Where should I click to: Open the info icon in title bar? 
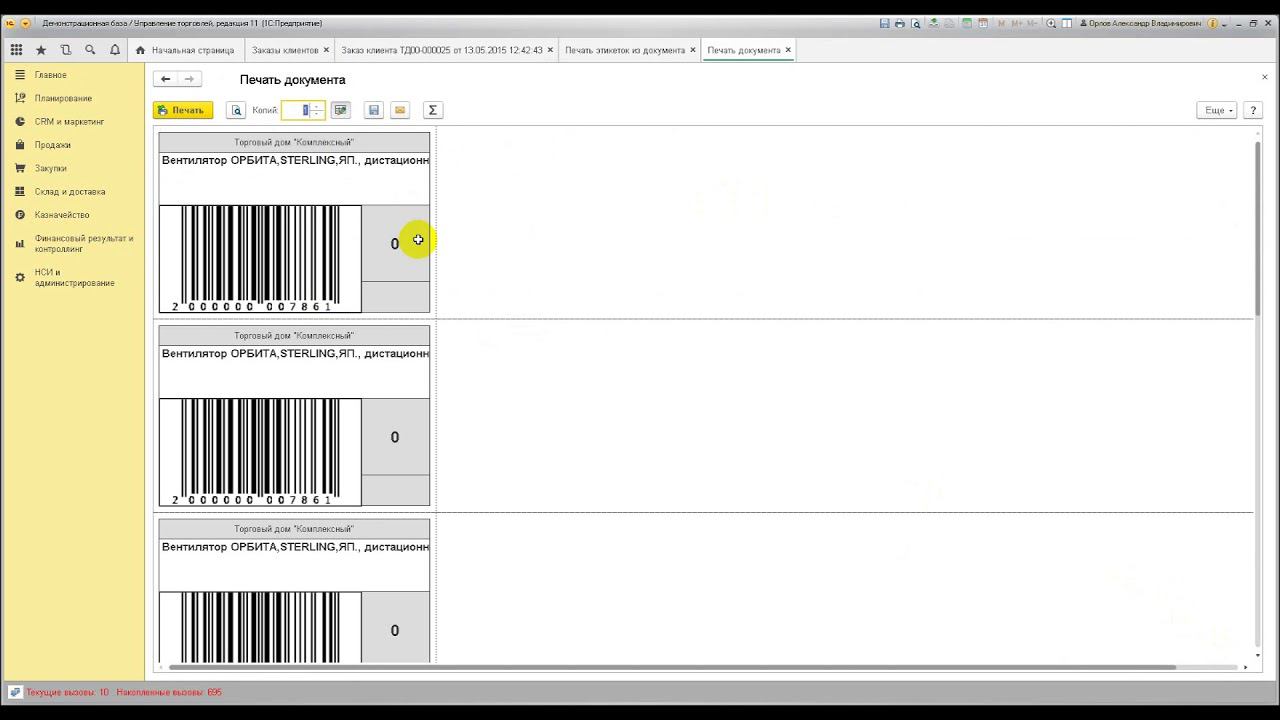pos(1212,23)
